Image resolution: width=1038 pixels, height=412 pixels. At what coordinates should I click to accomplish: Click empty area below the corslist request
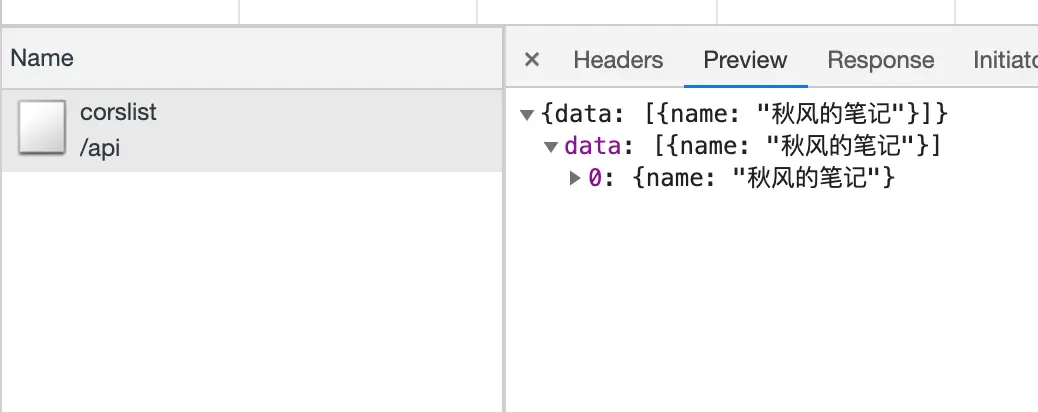(x=252, y=291)
